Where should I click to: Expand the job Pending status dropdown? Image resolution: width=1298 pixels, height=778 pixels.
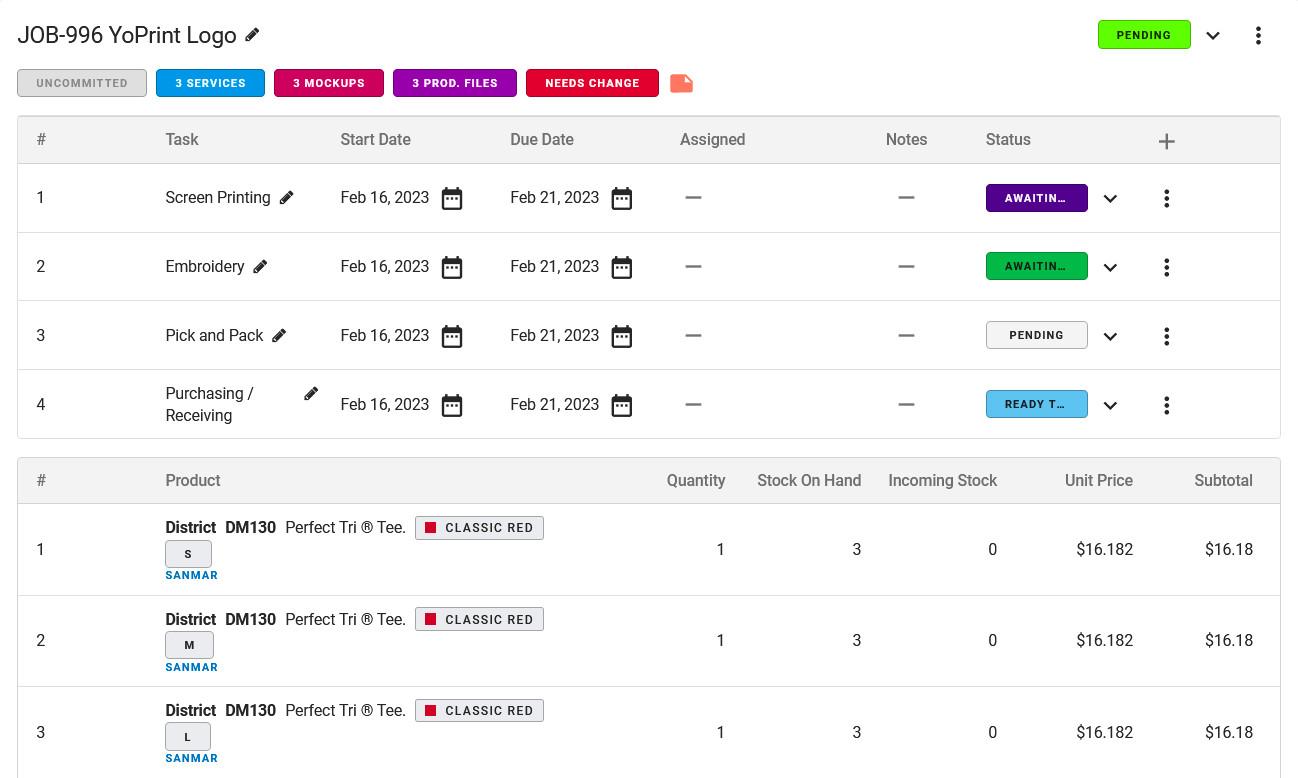tap(1213, 35)
